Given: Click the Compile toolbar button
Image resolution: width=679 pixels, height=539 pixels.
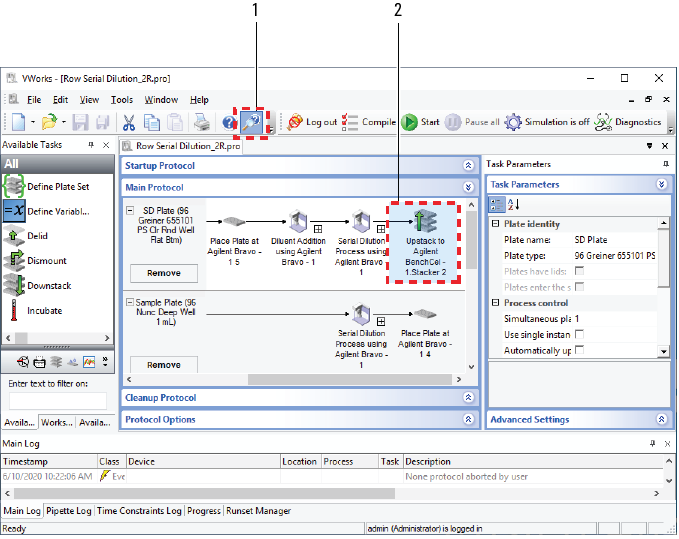Looking at the screenshot, I should pyautogui.click(x=369, y=122).
